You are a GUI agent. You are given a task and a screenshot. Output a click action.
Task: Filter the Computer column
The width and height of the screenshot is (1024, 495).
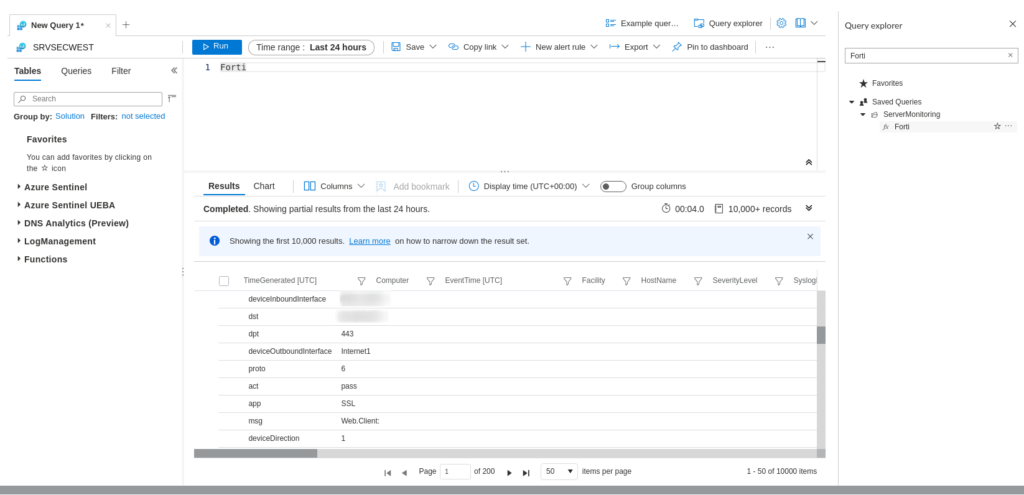(430, 281)
